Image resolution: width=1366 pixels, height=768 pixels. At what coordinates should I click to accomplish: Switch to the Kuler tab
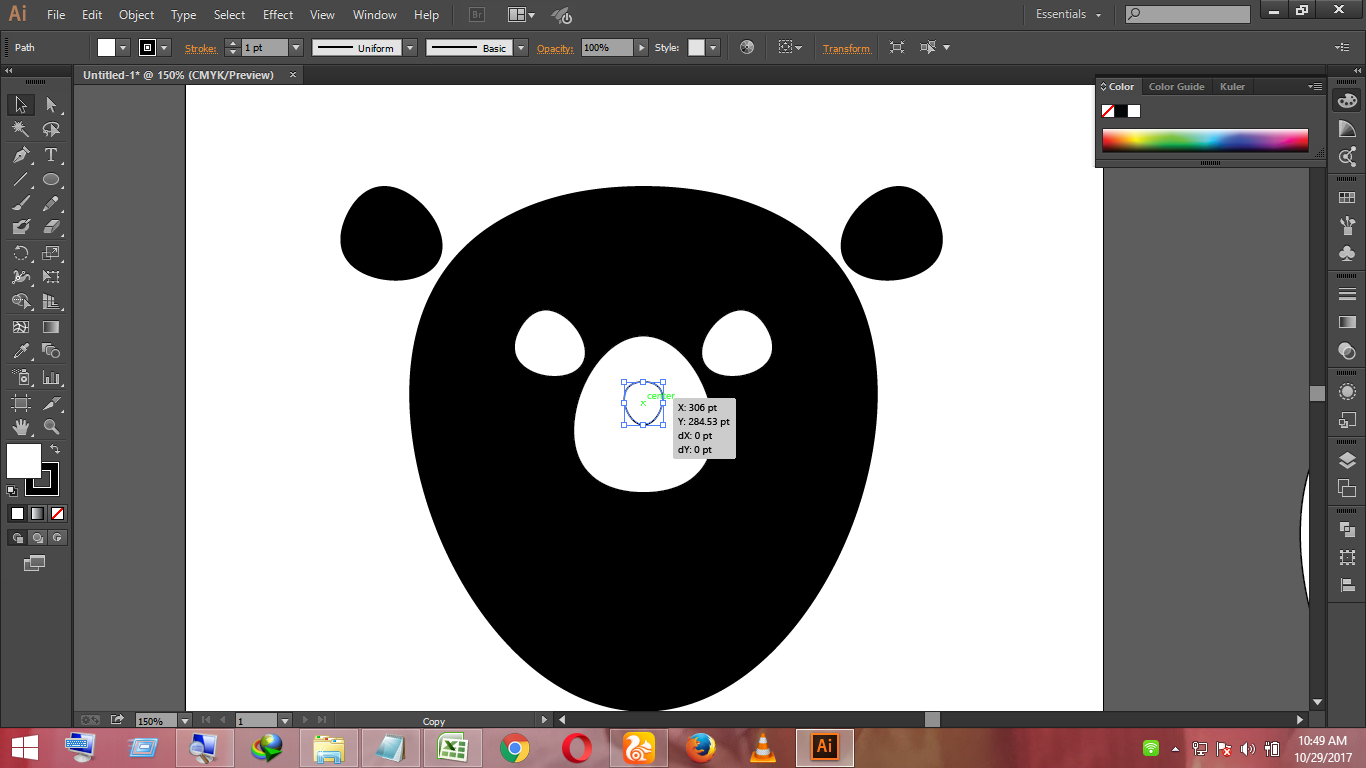1232,87
